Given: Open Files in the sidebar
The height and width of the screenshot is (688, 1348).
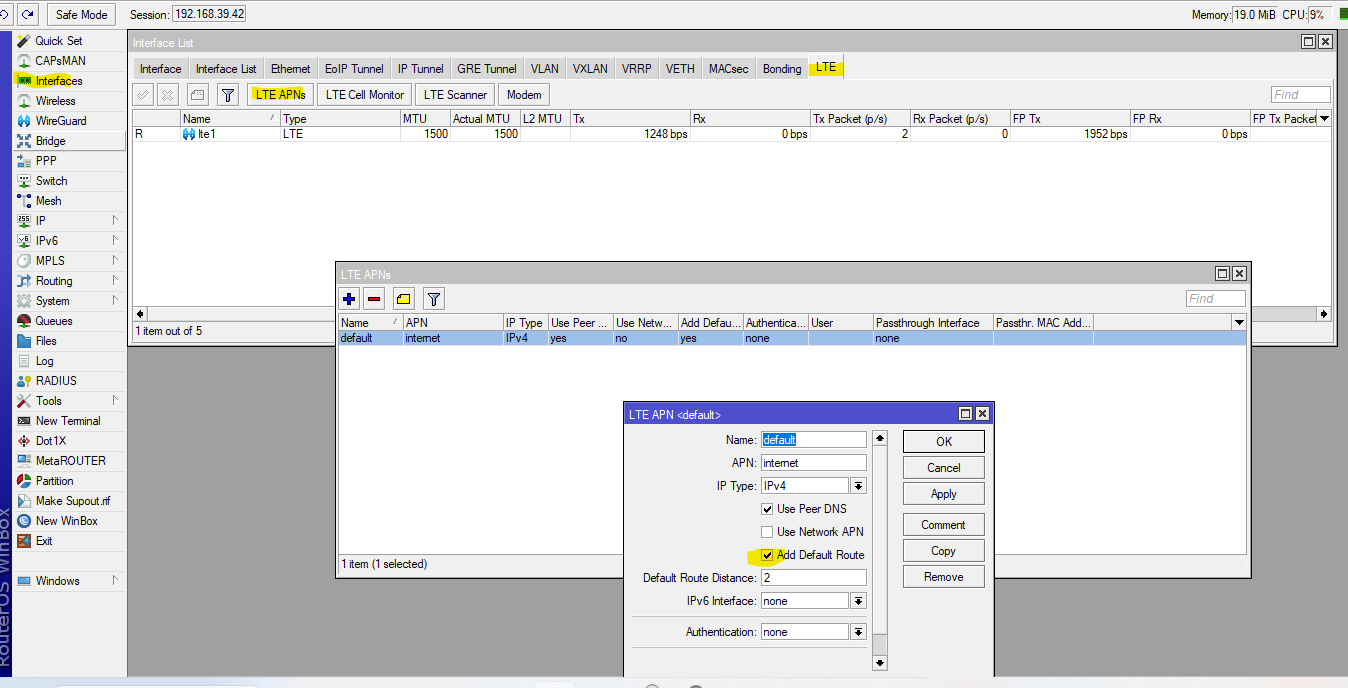Looking at the screenshot, I should click(46, 341).
